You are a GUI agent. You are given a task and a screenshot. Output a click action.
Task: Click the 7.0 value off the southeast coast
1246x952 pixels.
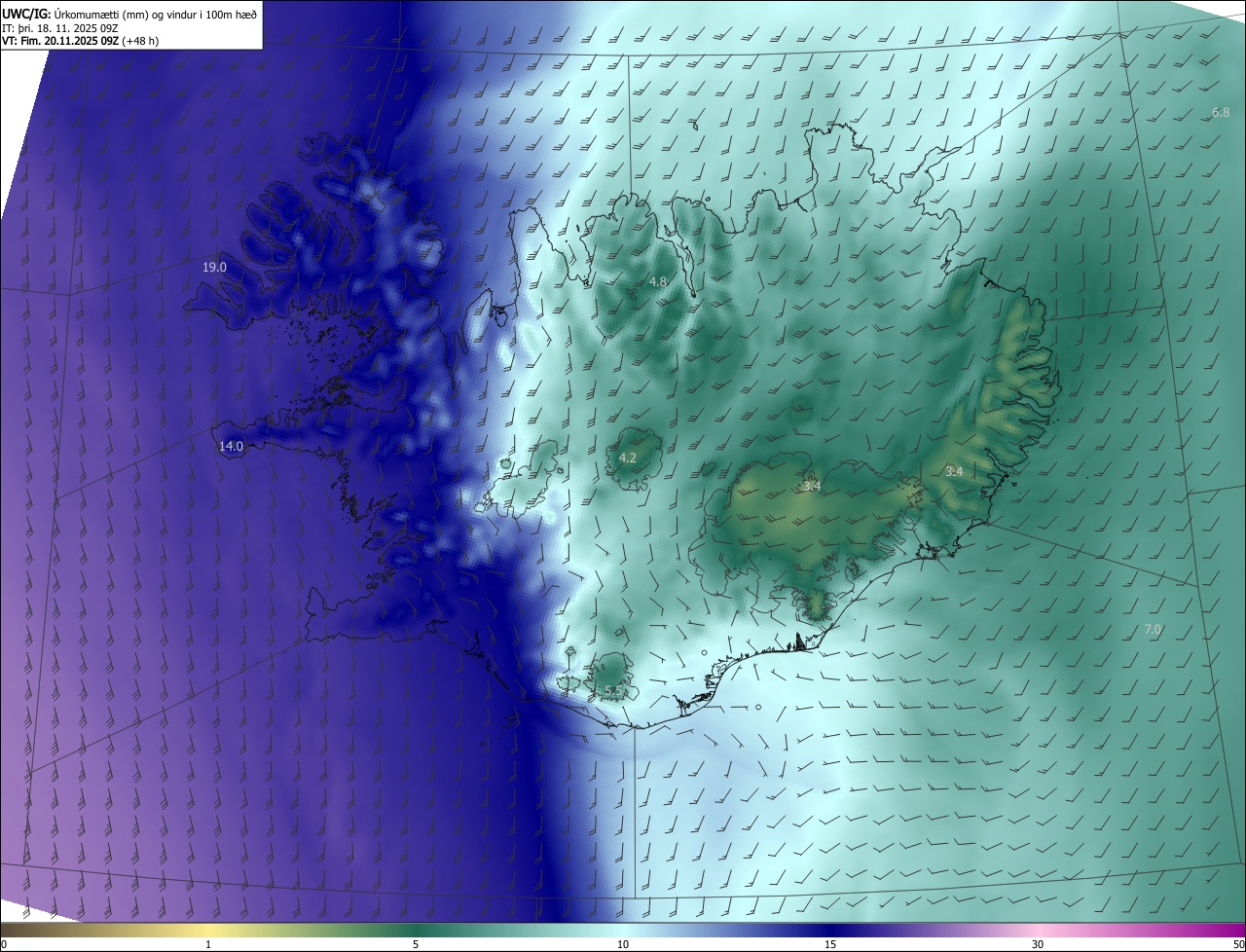pos(1153,630)
